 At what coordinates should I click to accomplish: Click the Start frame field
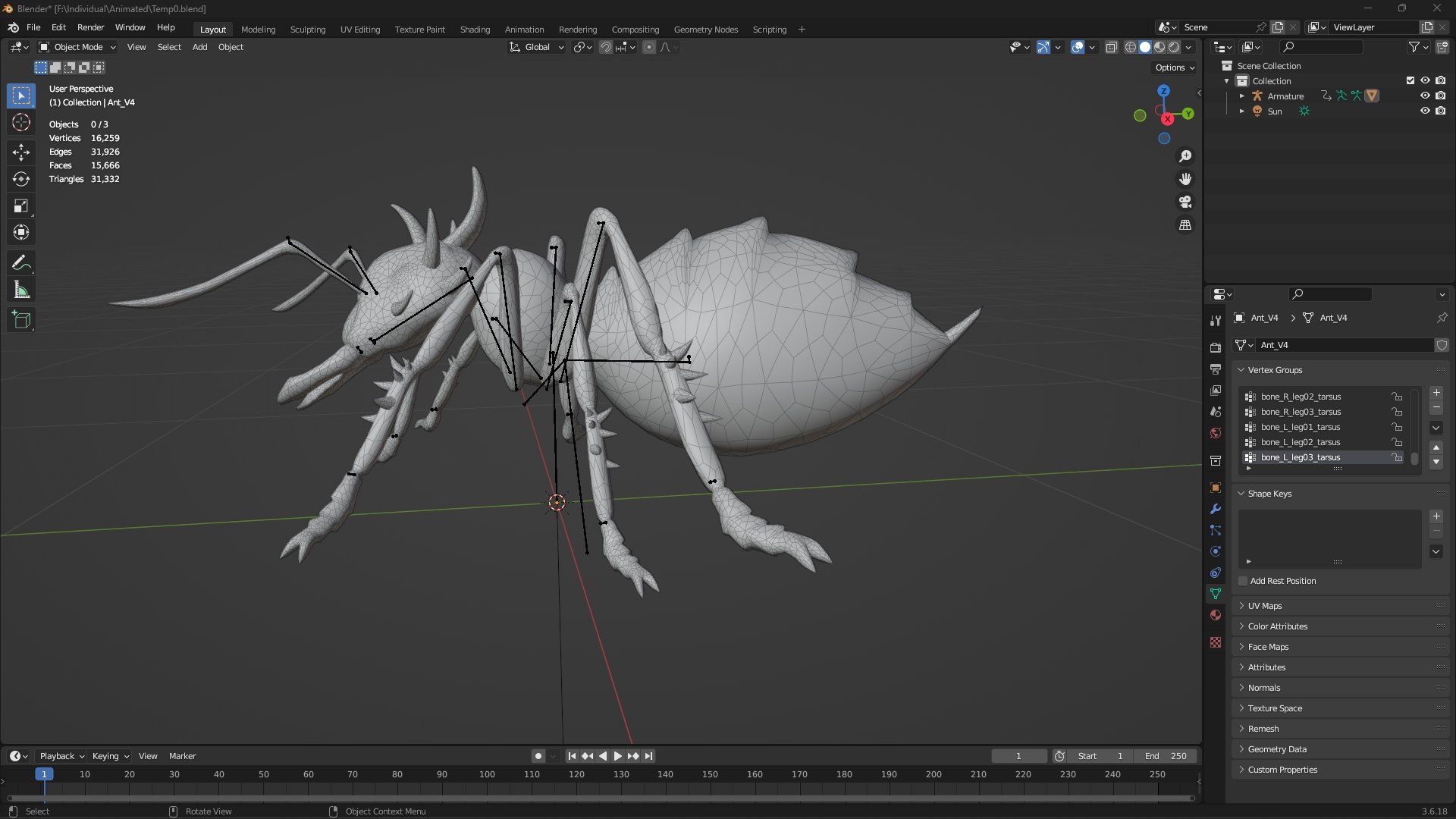[x=1100, y=756]
